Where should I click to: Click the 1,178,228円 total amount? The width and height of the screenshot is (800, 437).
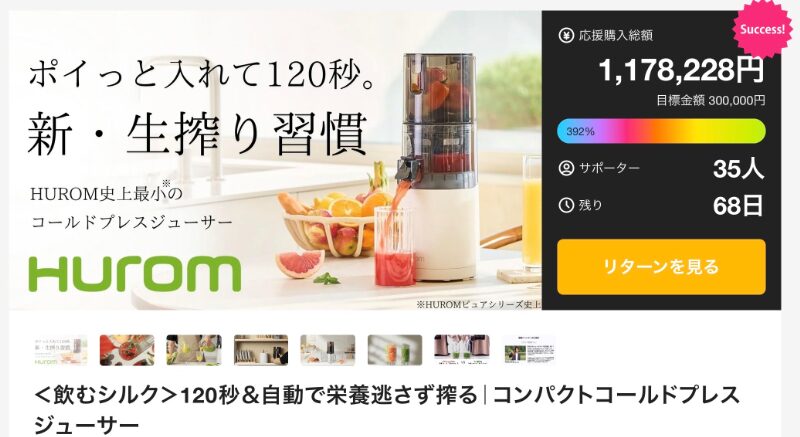tap(682, 70)
